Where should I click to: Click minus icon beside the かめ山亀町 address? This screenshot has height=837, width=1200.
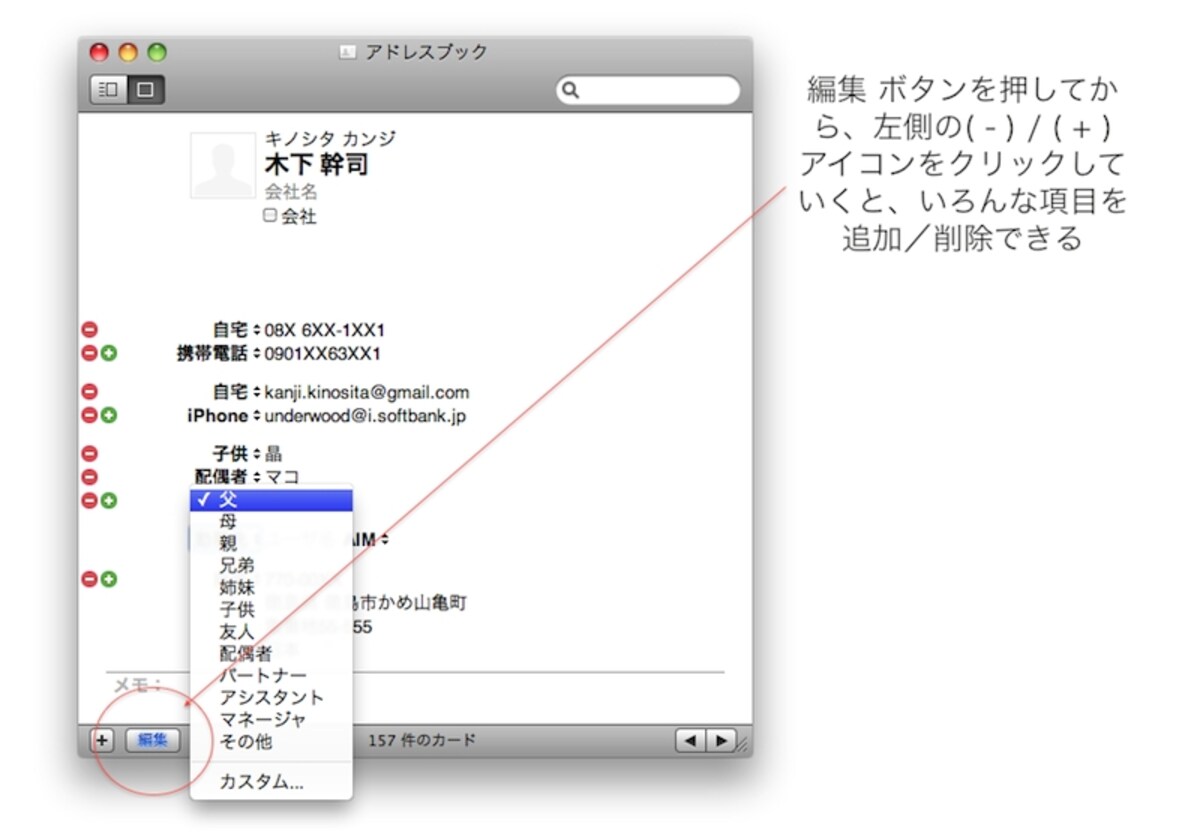pos(89,578)
